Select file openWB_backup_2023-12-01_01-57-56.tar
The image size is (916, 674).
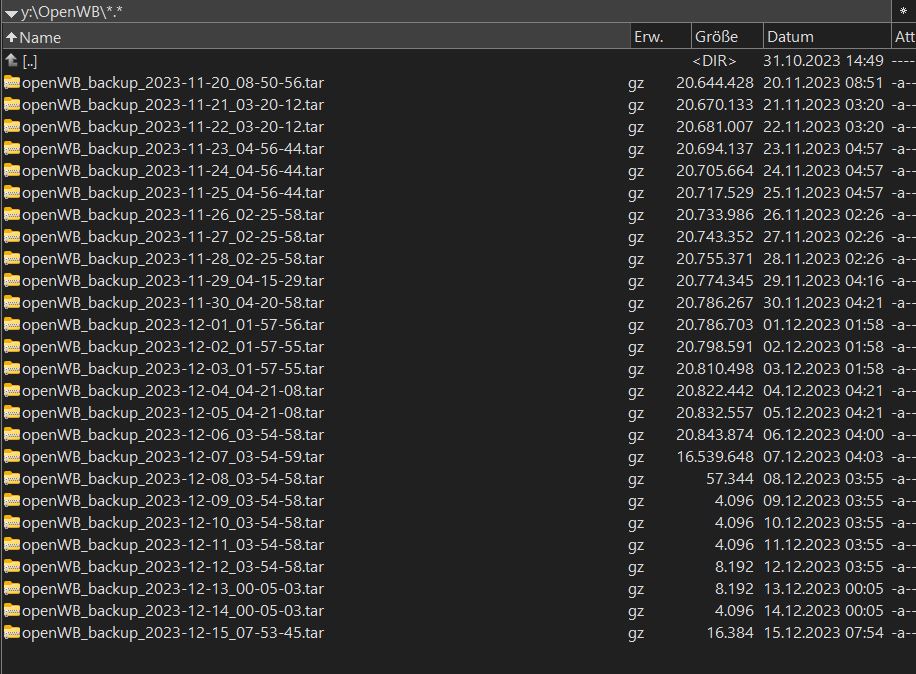172,324
